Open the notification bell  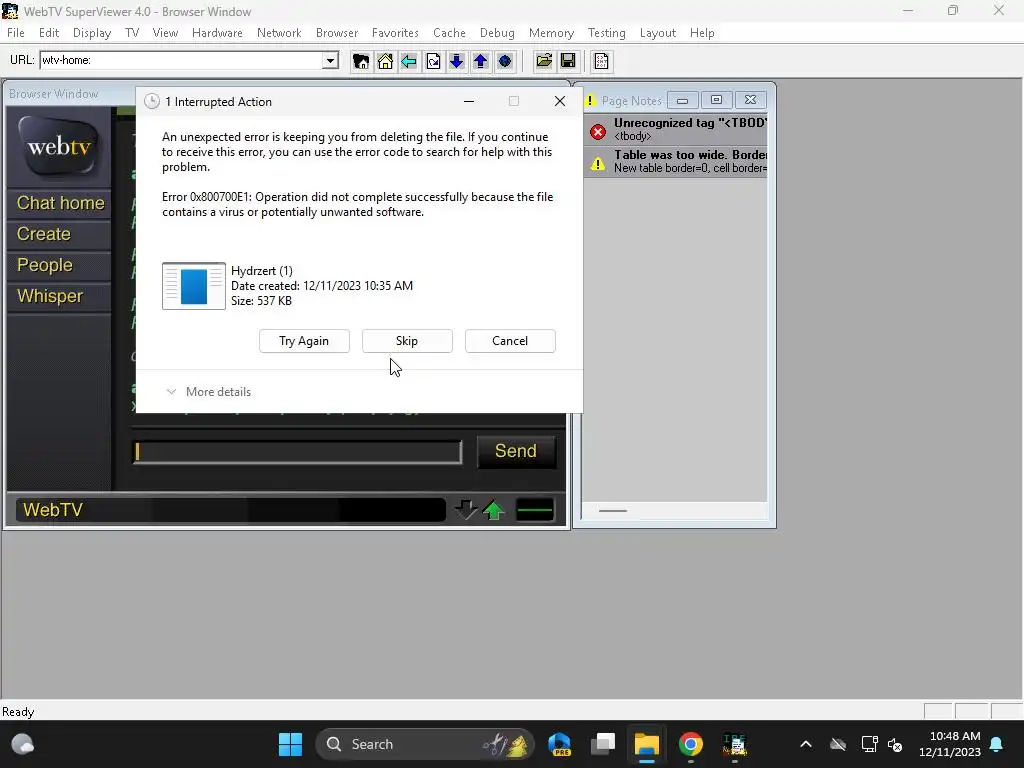click(x=997, y=744)
